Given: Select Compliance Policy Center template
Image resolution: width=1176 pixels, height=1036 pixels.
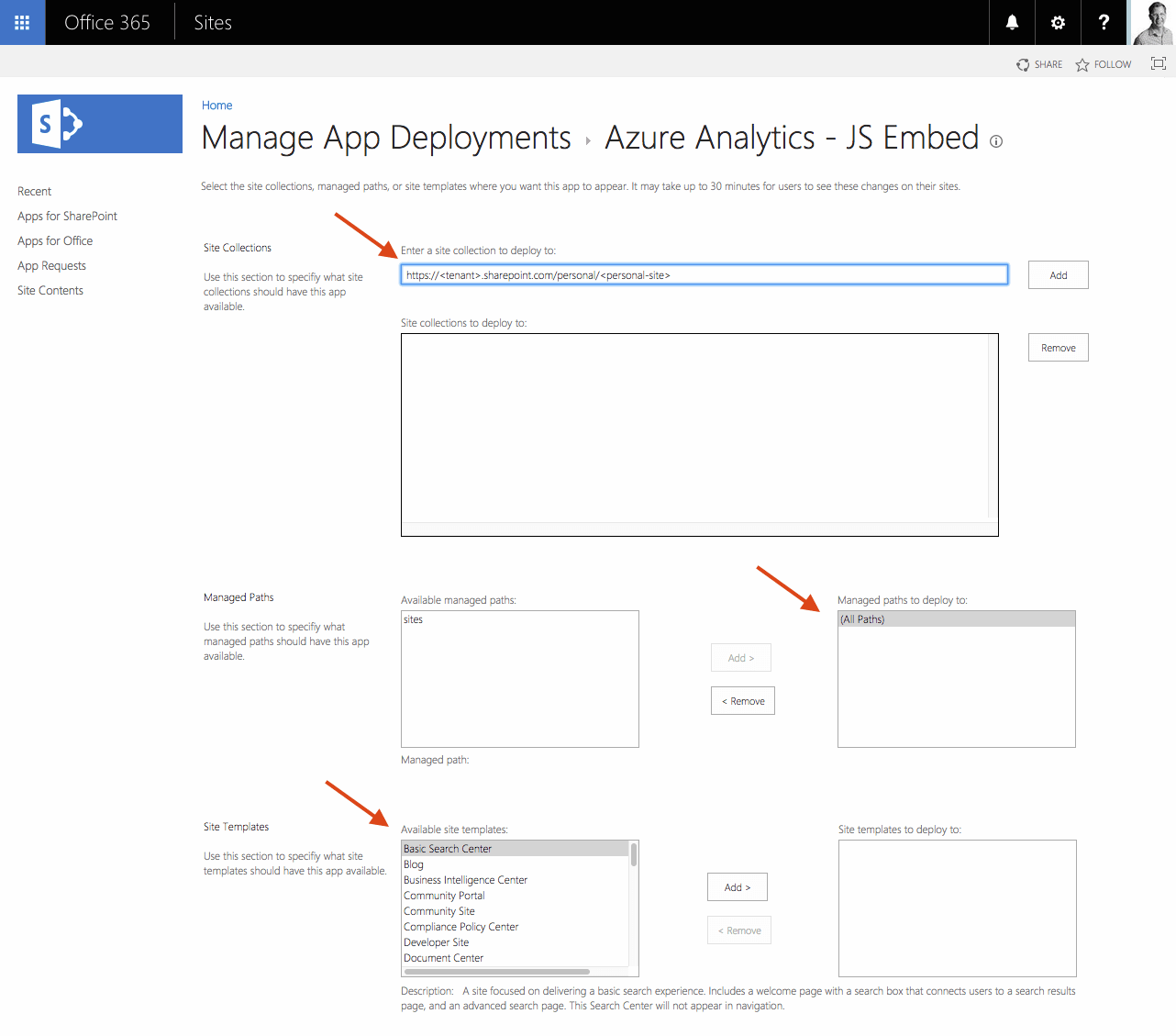Looking at the screenshot, I should click(x=516, y=927).
